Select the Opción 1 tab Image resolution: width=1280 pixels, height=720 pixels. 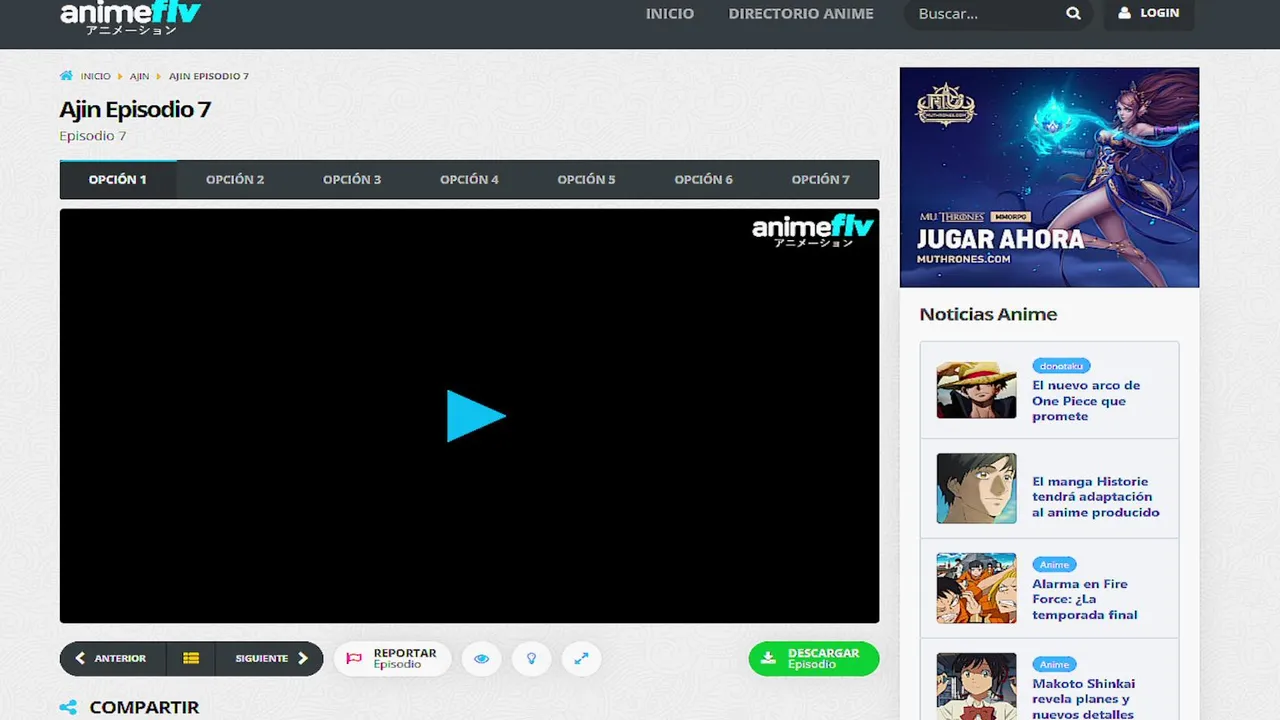(x=118, y=180)
